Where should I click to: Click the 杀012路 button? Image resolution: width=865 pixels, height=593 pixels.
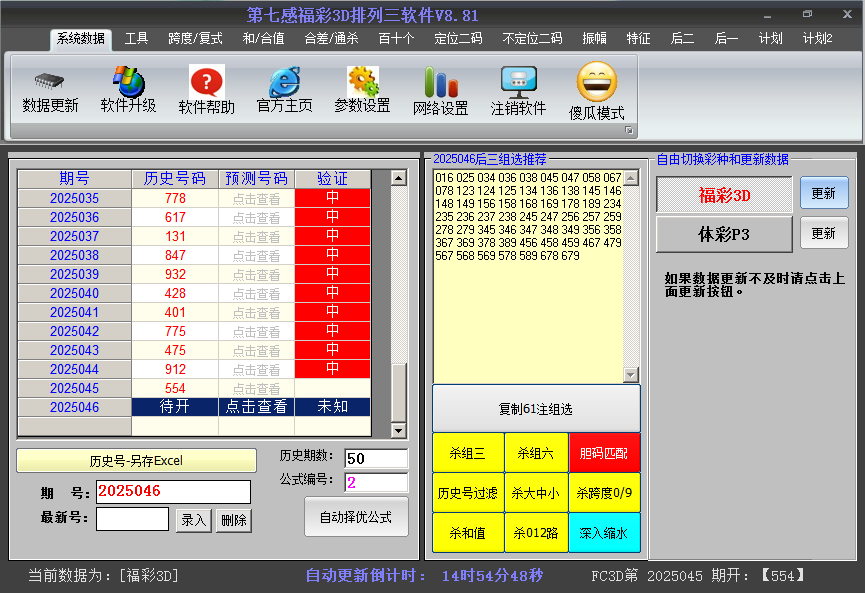(536, 533)
